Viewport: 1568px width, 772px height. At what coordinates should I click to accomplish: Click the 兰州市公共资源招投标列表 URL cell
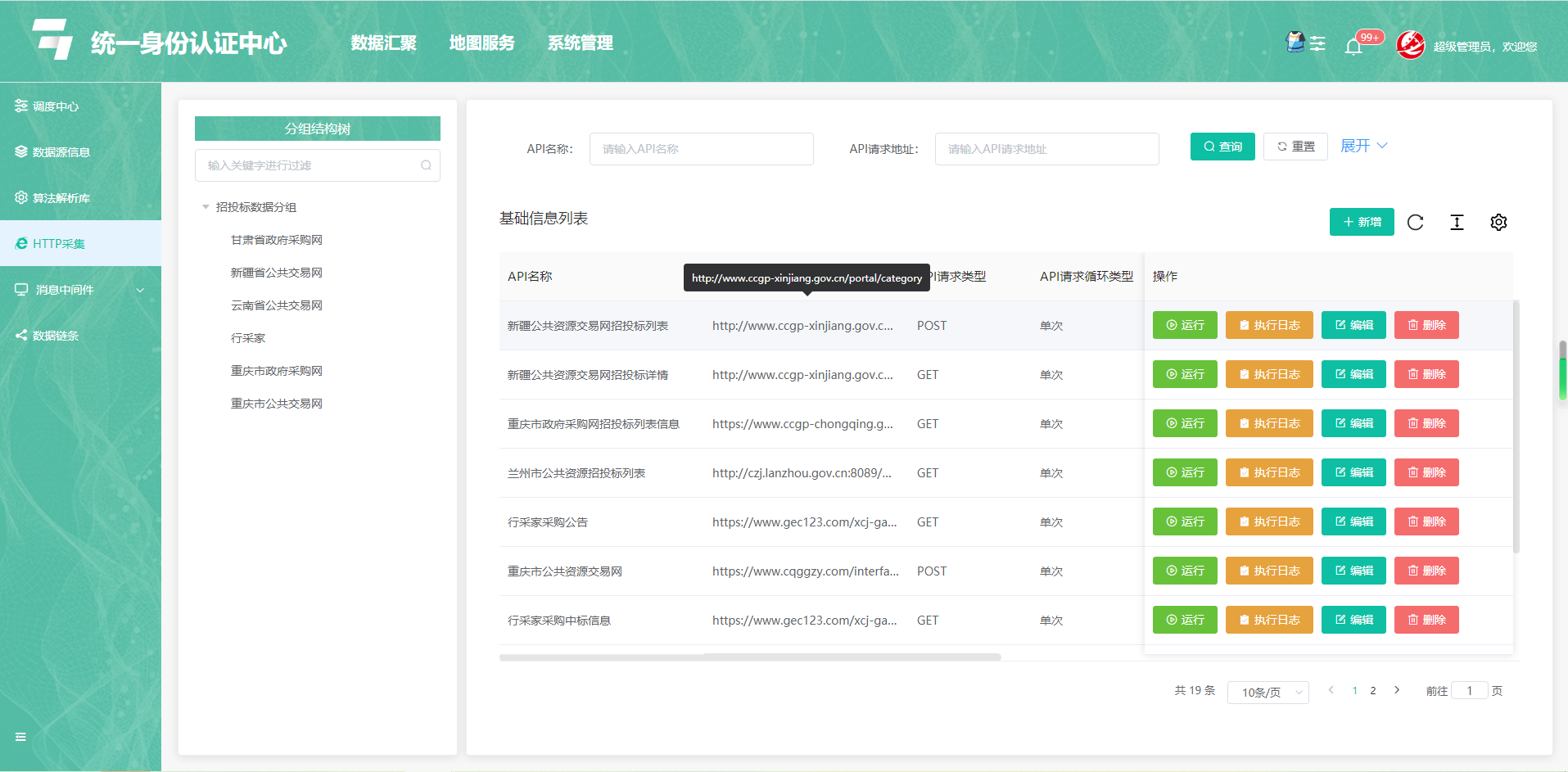pyautogui.click(x=802, y=473)
